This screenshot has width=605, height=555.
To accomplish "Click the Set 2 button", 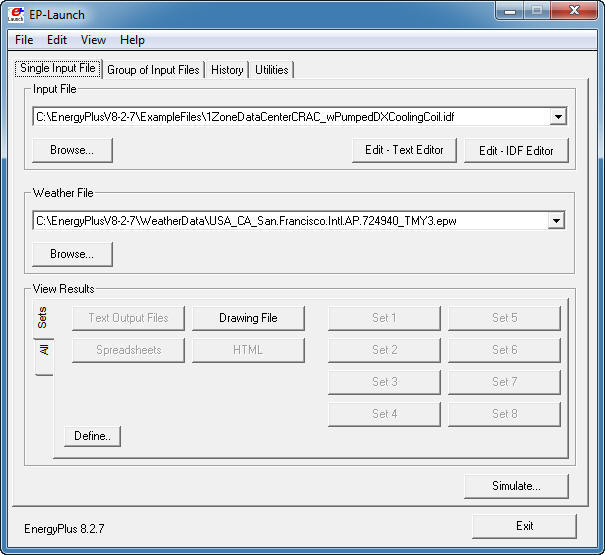I will point(384,350).
